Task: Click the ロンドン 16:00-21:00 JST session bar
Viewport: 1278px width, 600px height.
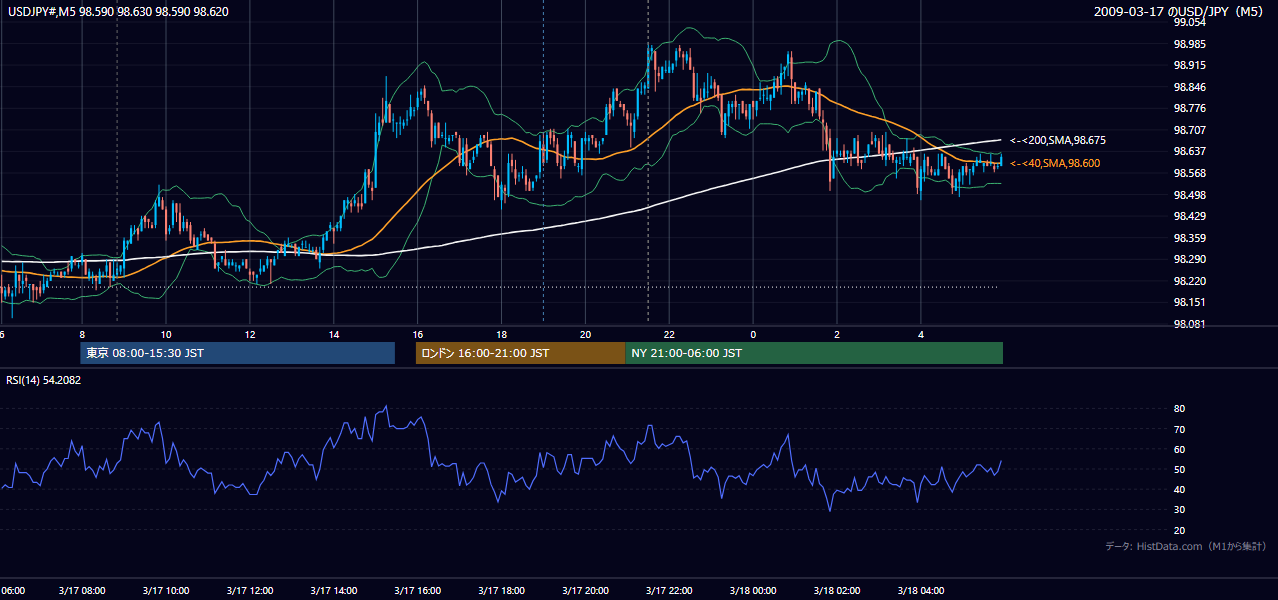Action: point(520,353)
